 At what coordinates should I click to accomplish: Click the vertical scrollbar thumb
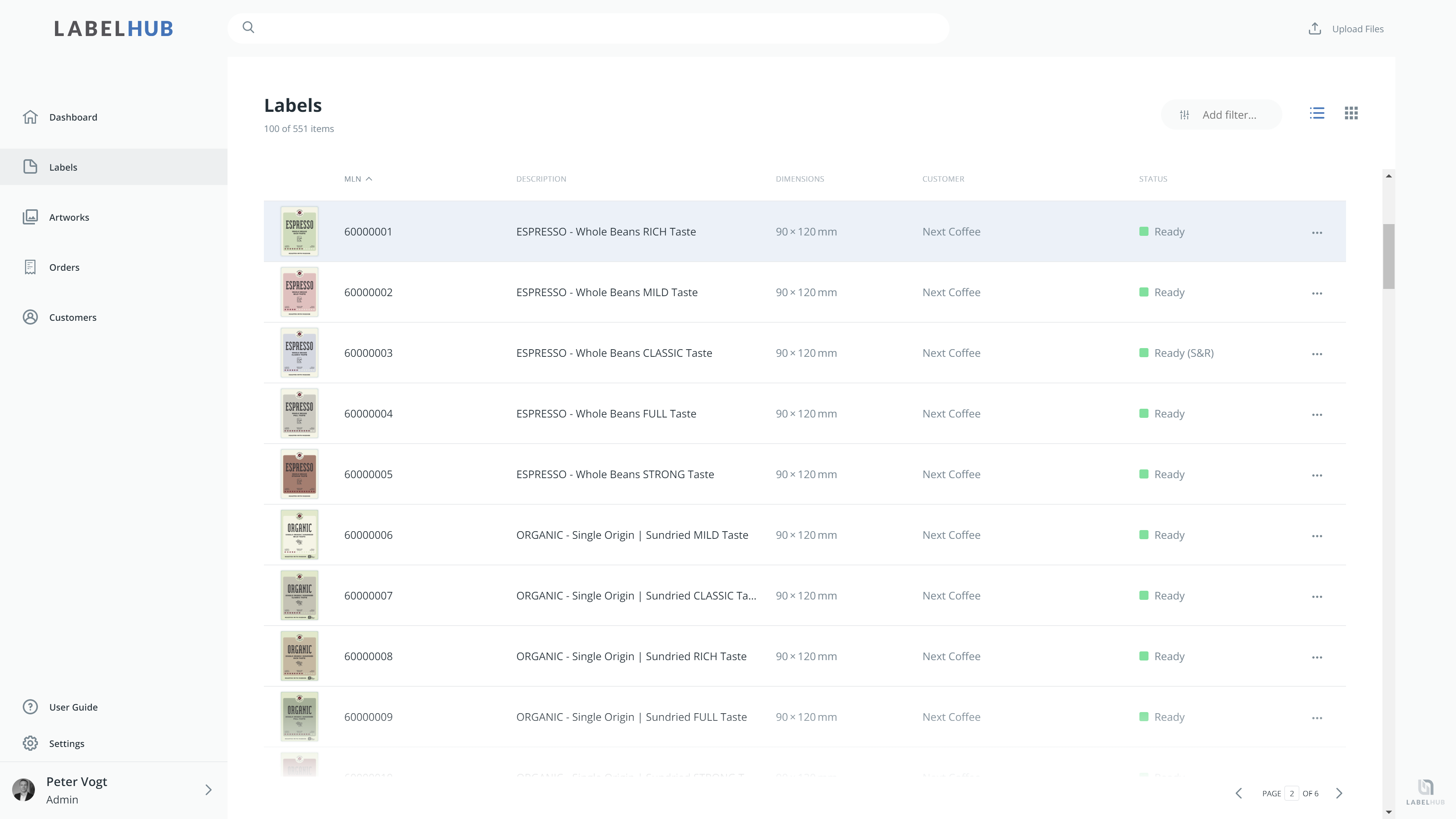coord(1389,257)
